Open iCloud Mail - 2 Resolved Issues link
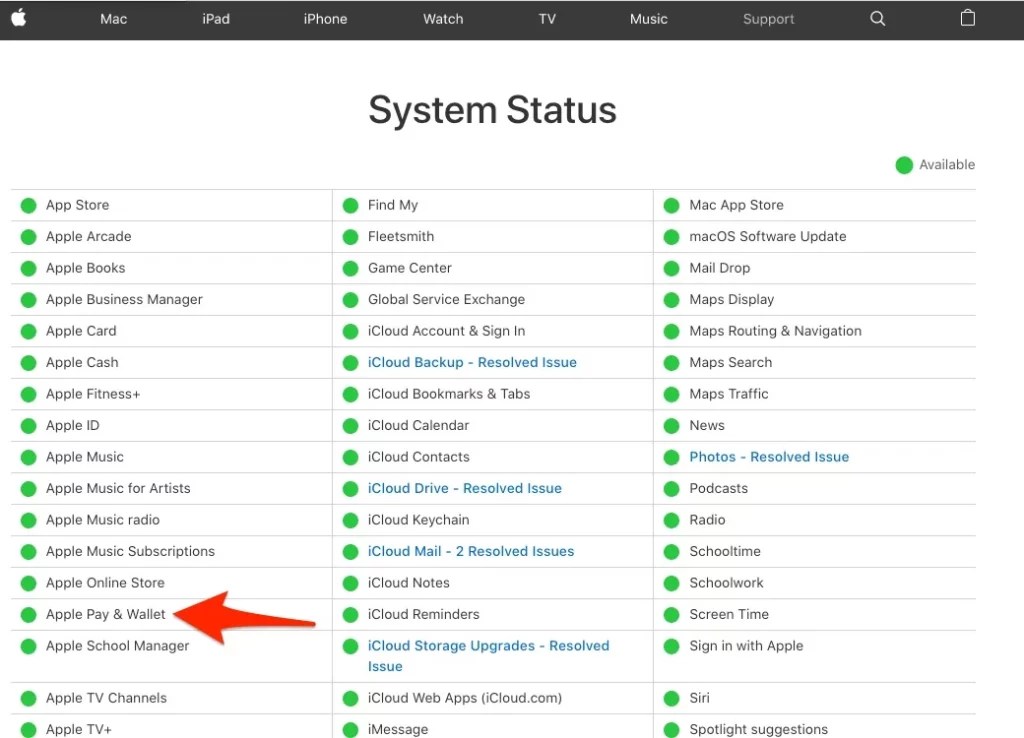Viewport: 1024px width, 738px height. (x=471, y=551)
